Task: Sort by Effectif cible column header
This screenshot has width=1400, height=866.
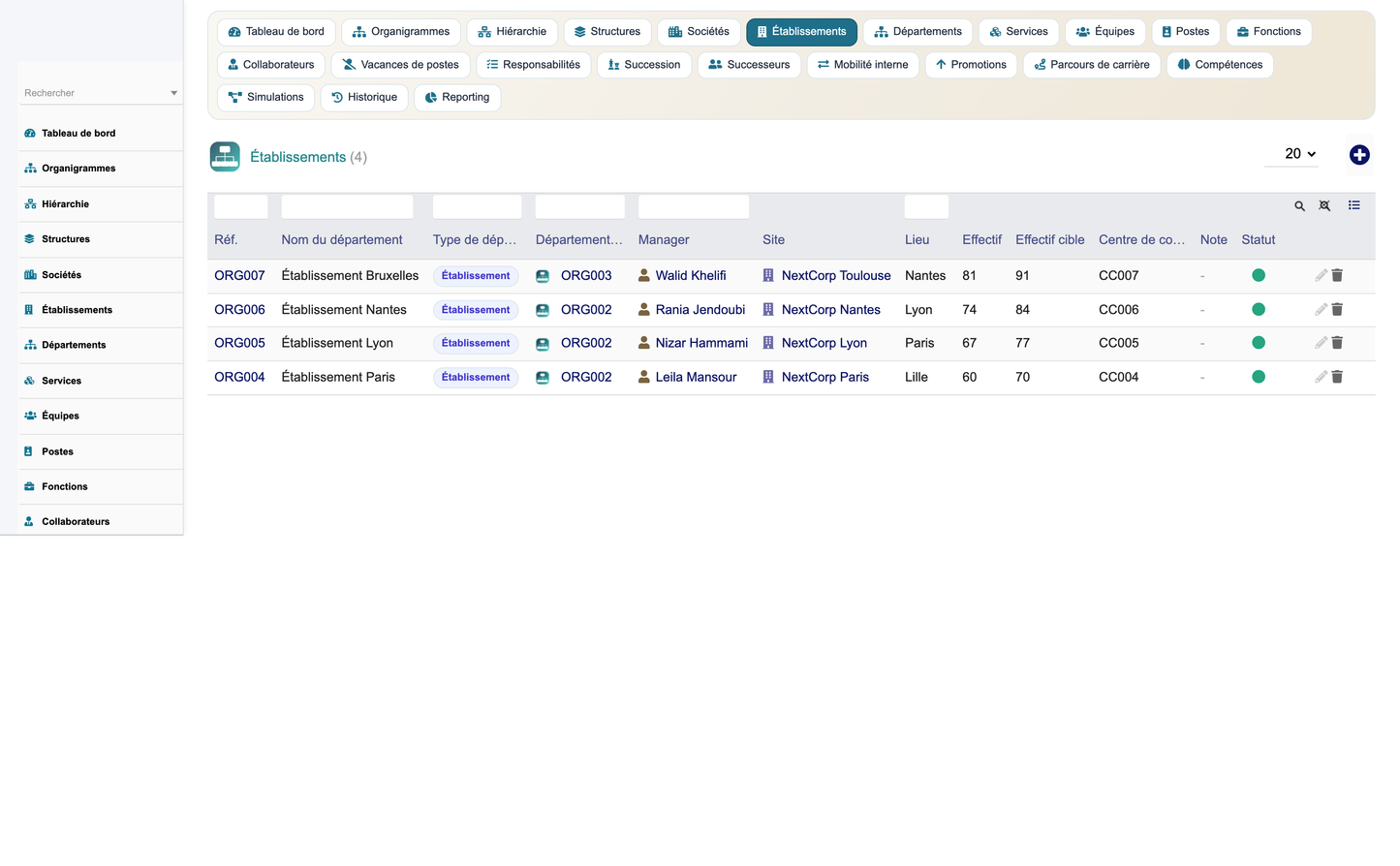Action: tap(1050, 240)
